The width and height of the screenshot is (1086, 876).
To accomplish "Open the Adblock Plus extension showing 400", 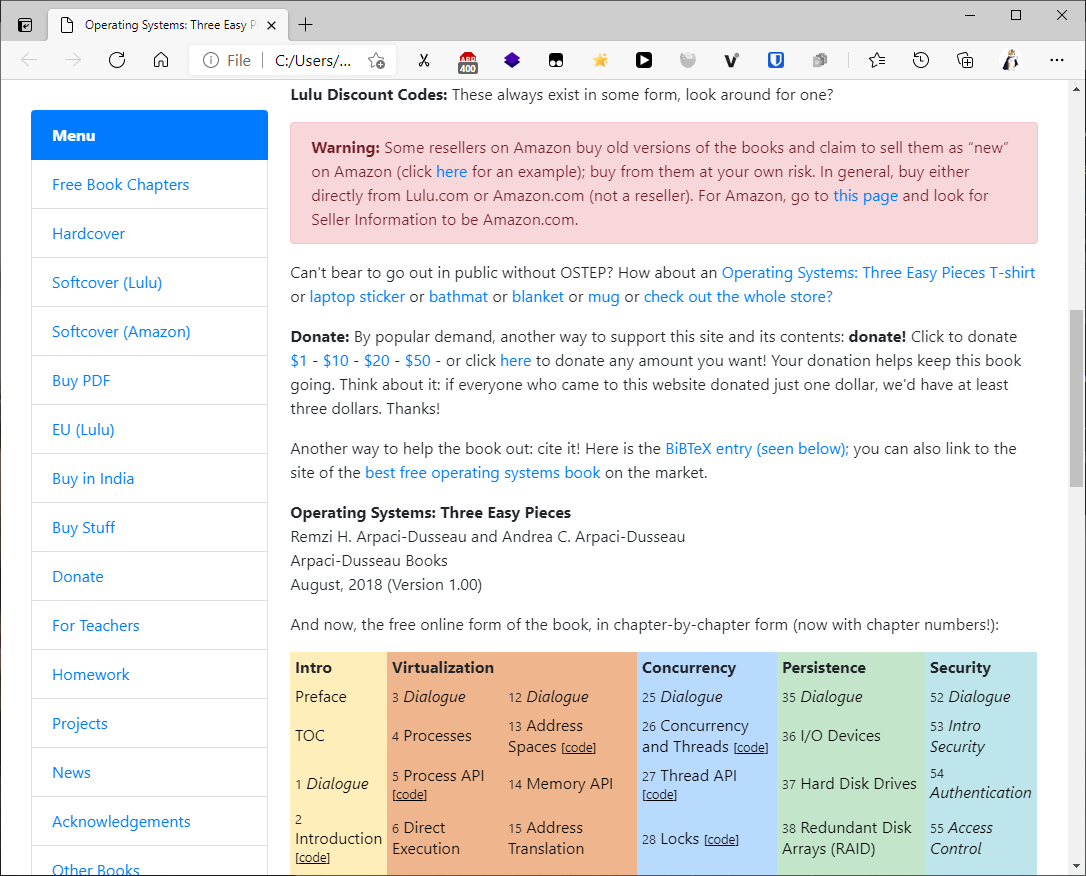I will click(x=468, y=62).
